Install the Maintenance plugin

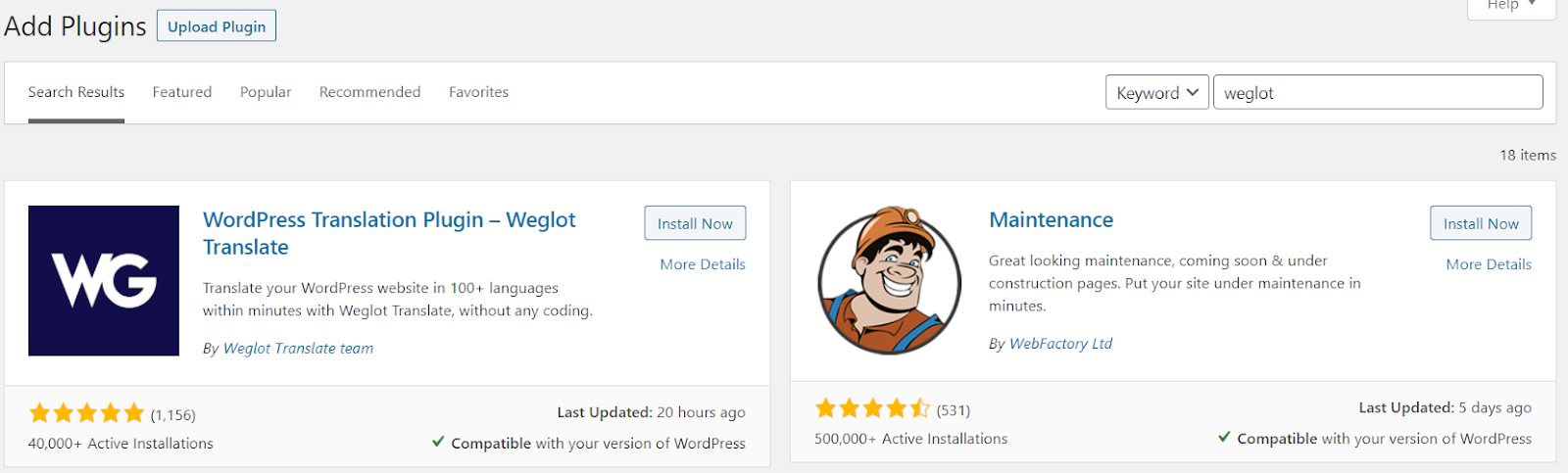[1481, 223]
